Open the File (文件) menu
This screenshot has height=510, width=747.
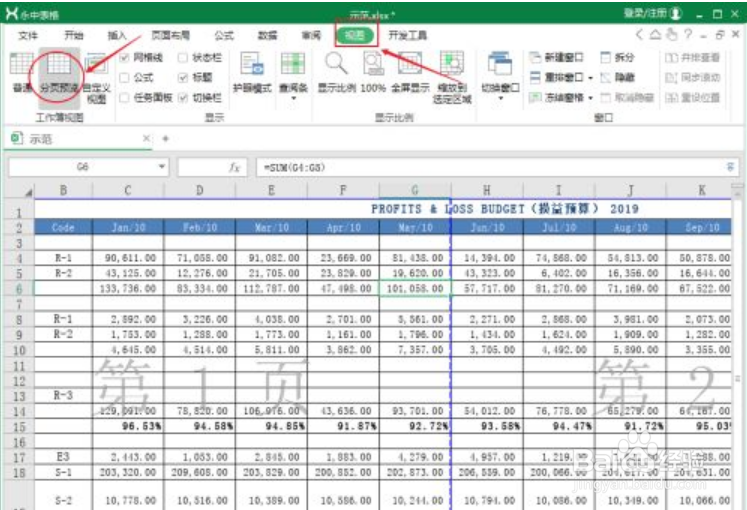click(28, 35)
